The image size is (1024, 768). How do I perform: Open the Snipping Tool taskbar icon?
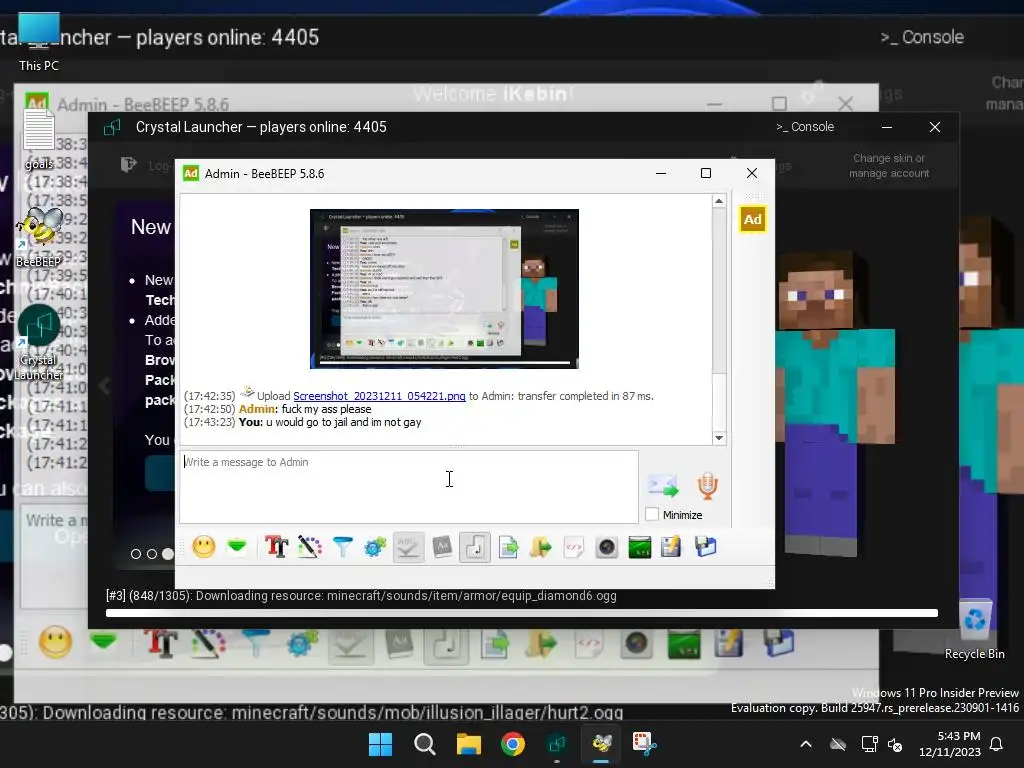pyautogui.click(x=645, y=744)
